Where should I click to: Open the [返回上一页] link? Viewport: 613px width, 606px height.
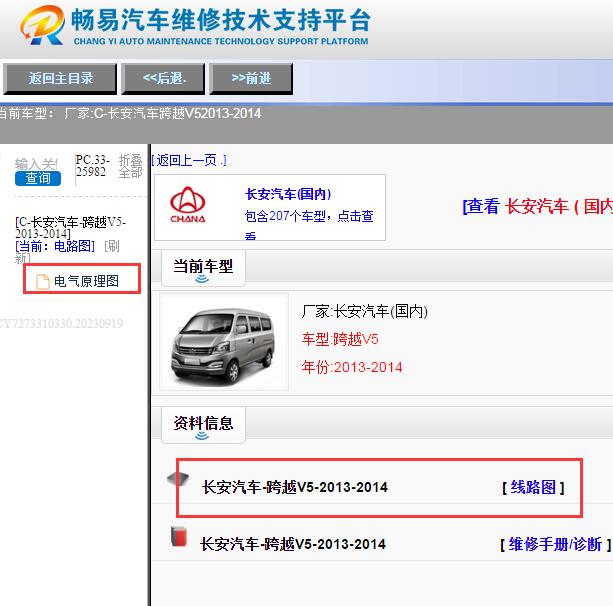click(x=189, y=160)
